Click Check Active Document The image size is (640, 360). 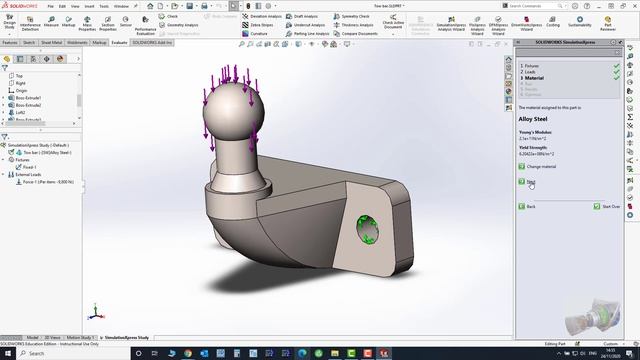(x=393, y=22)
